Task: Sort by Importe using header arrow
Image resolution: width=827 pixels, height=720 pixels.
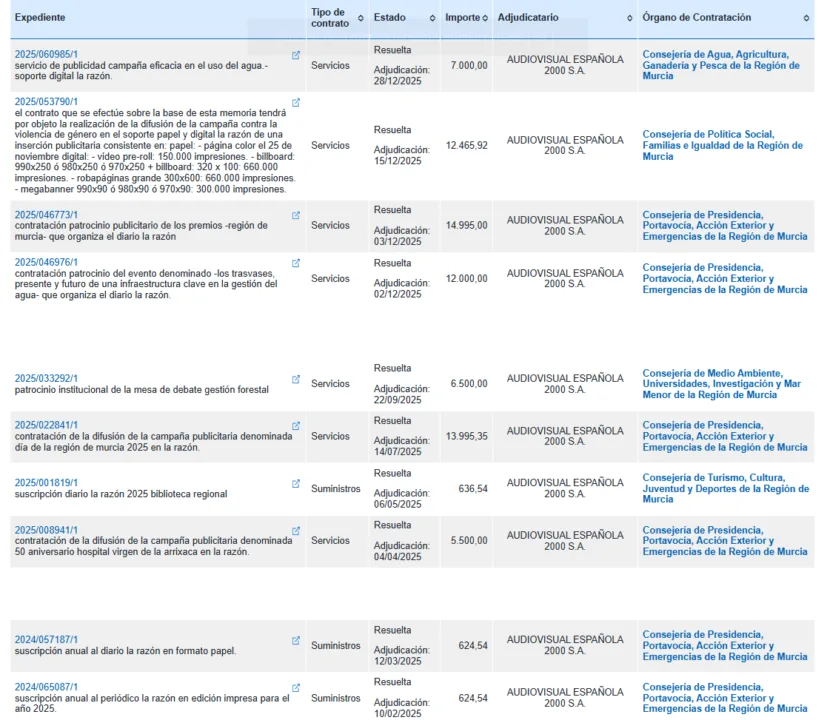Action: (x=486, y=19)
